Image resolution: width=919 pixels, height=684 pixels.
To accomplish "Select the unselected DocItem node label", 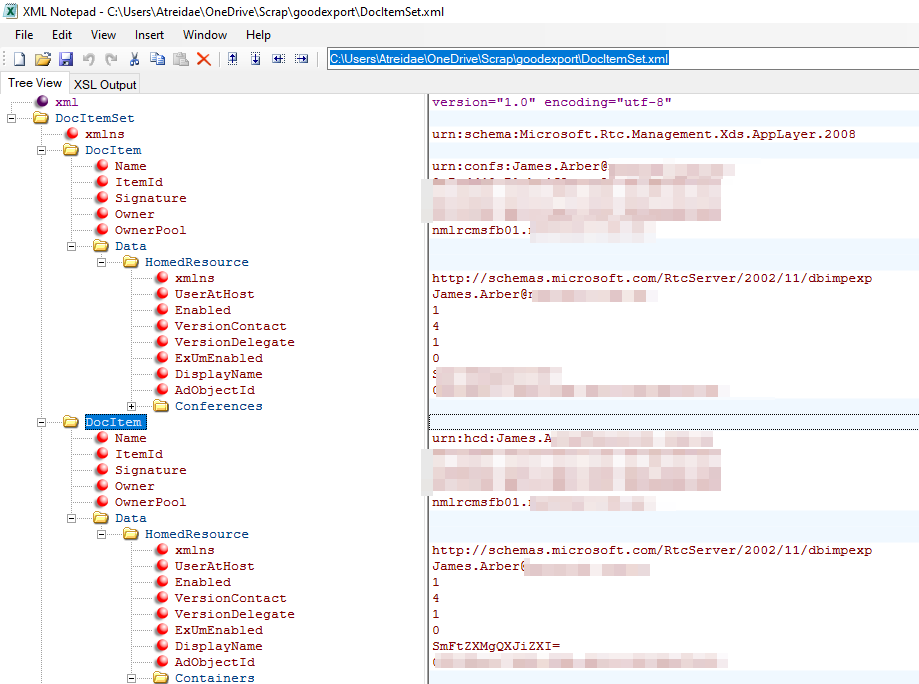I will pyautogui.click(x=113, y=150).
